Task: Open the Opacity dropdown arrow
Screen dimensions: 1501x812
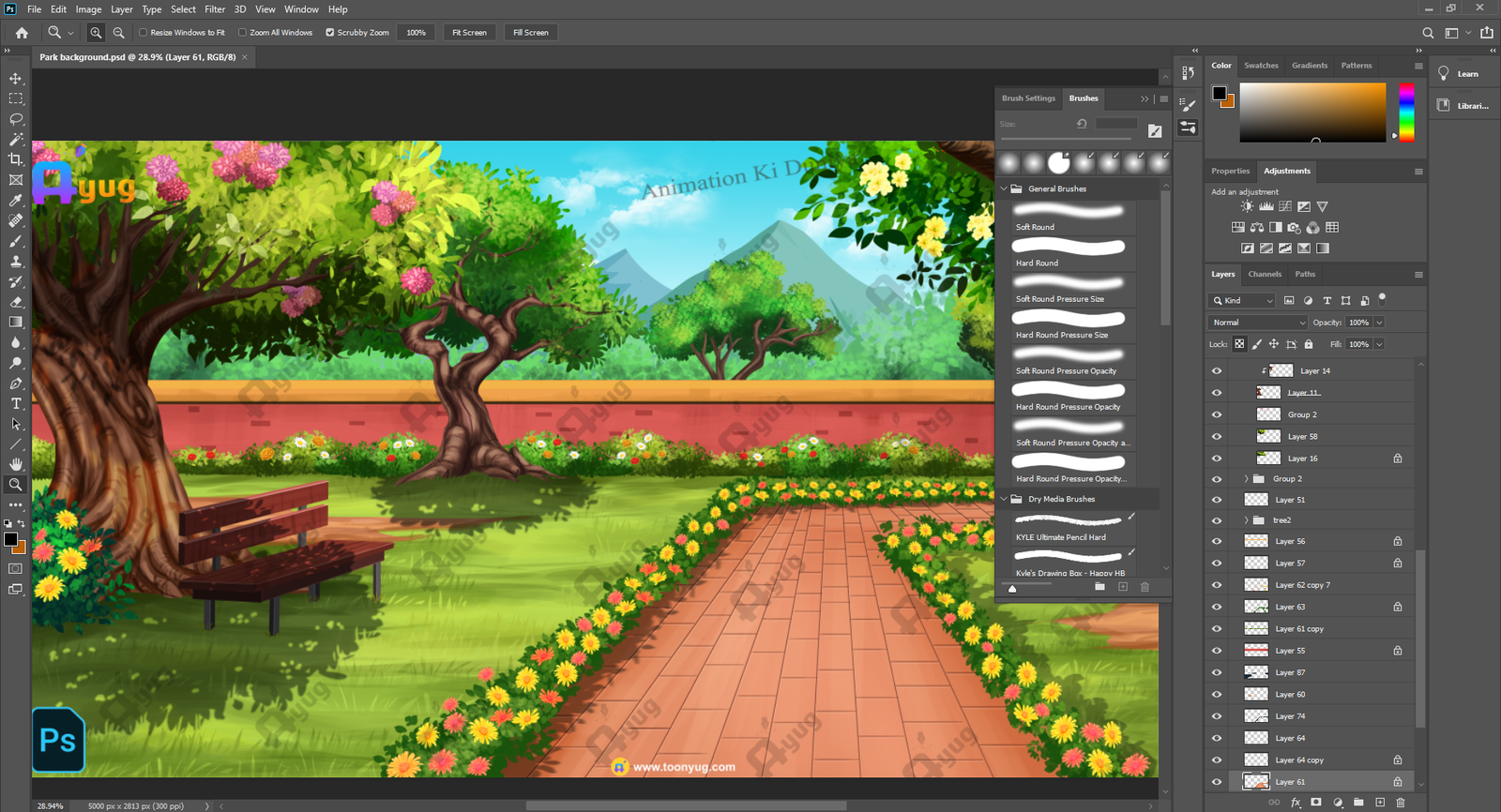Action: (1379, 323)
